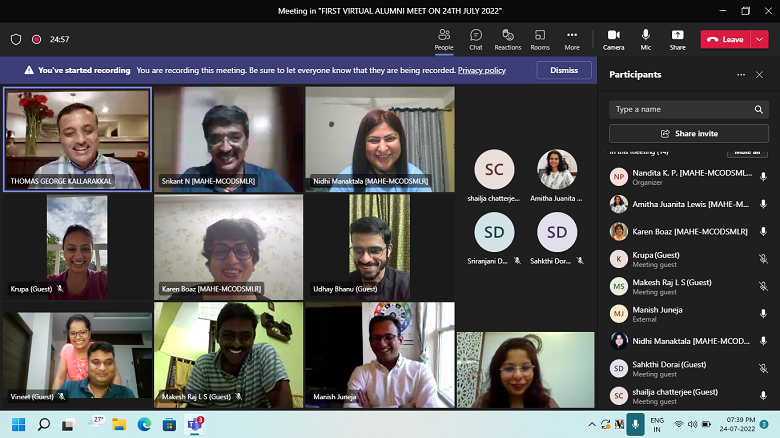Open Microsoft Edge from the taskbar
This screenshot has height=438, width=780.
tap(142, 424)
